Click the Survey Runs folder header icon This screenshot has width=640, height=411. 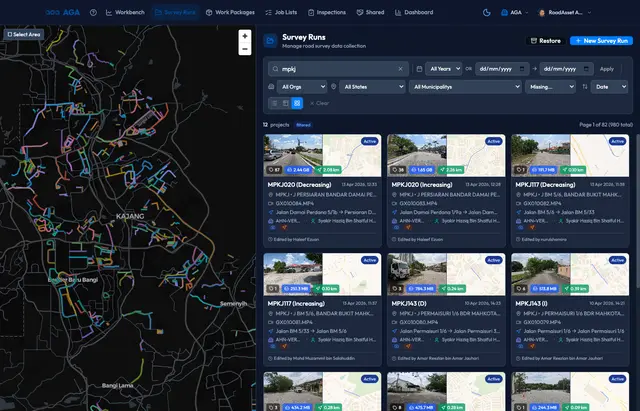(270, 40)
